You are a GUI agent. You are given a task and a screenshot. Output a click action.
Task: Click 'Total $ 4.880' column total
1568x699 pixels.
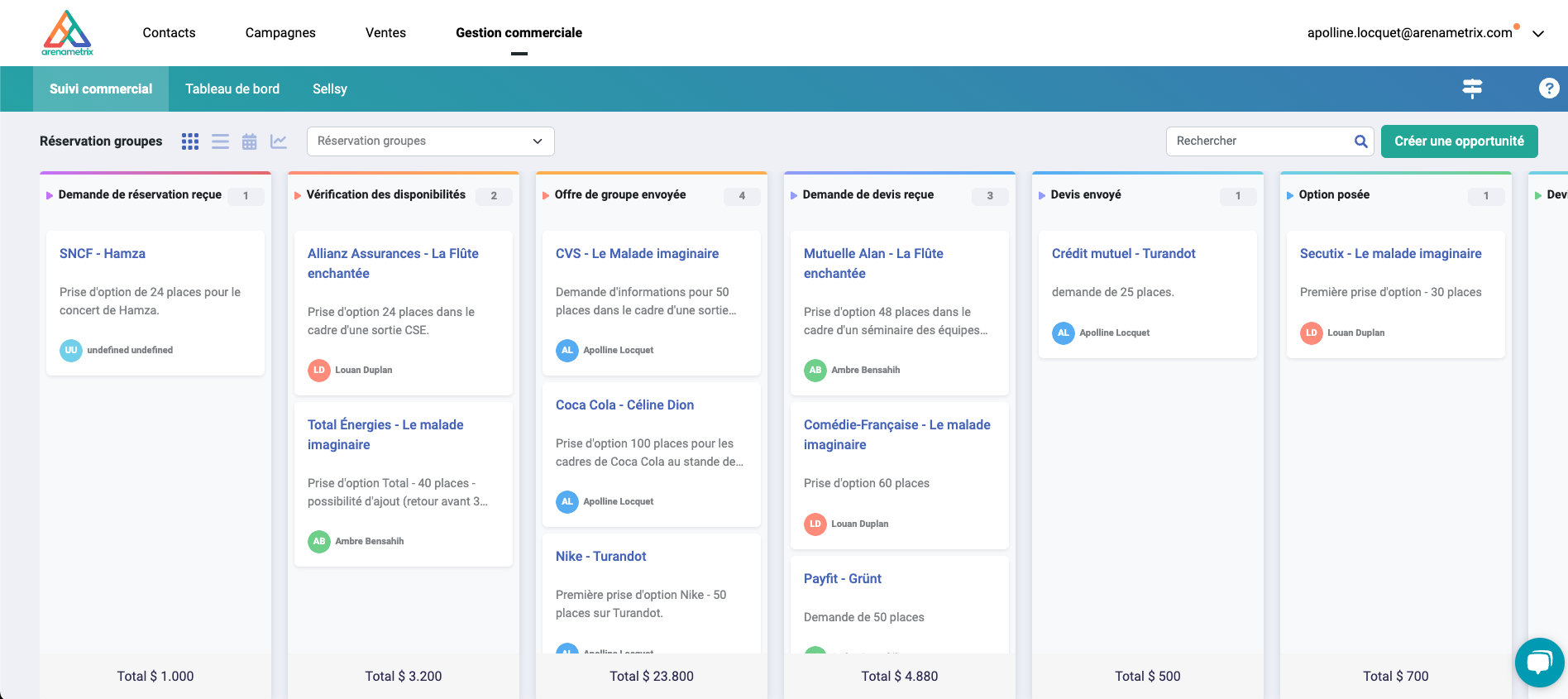900,676
